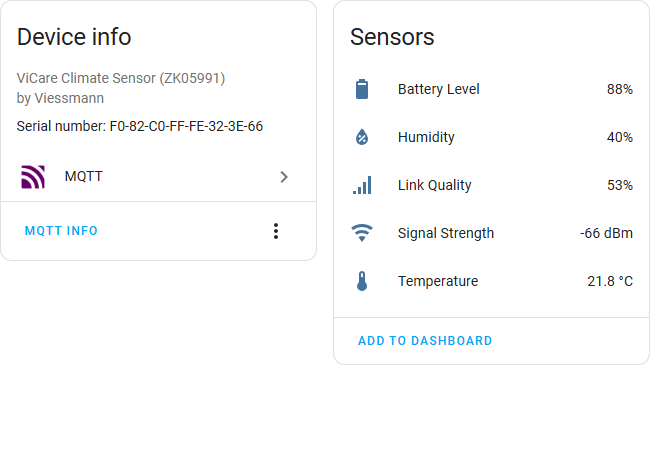Open the Signal Strength sensor details
The height and width of the screenshot is (452, 650).
pos(445,233)
